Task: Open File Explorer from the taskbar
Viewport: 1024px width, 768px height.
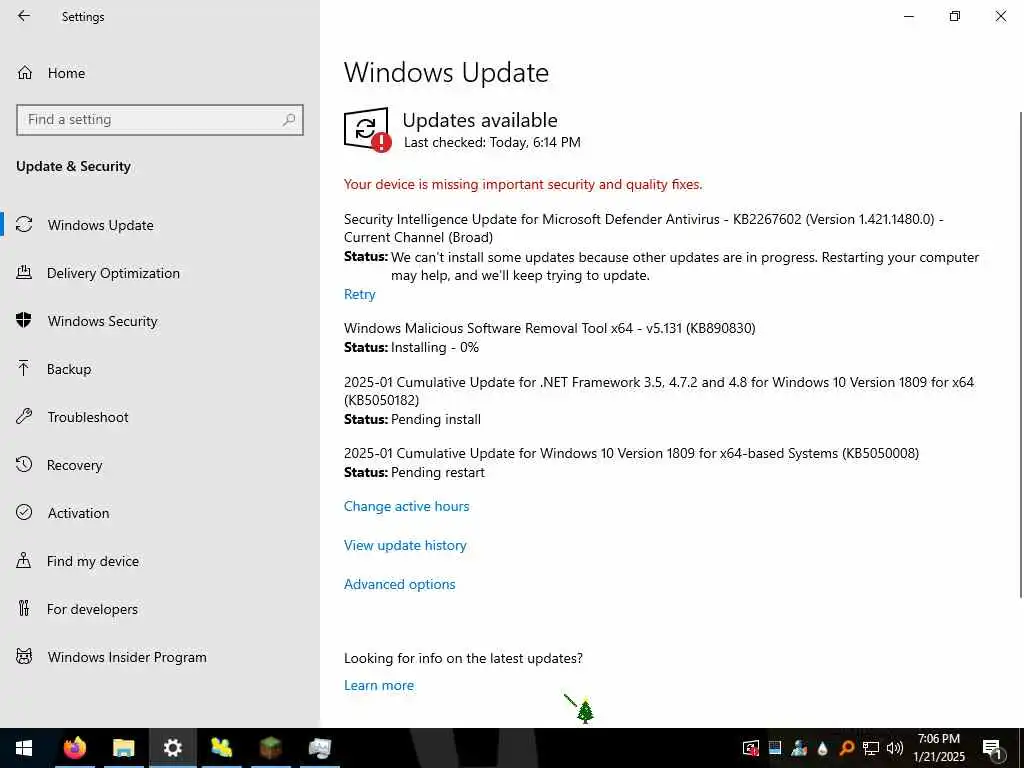Action: [123, 748]
